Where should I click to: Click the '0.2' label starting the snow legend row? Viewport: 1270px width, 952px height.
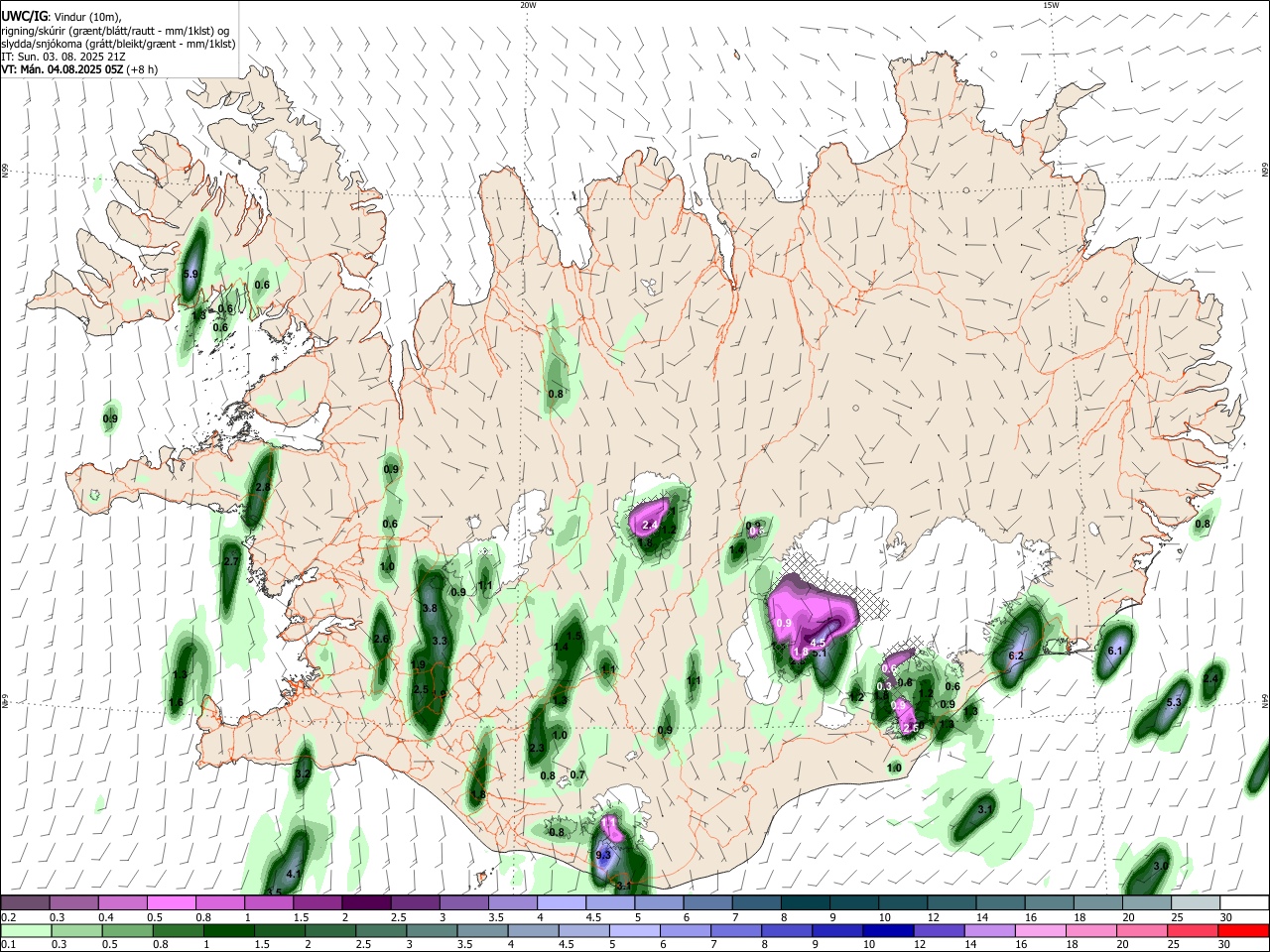point(8,917)
